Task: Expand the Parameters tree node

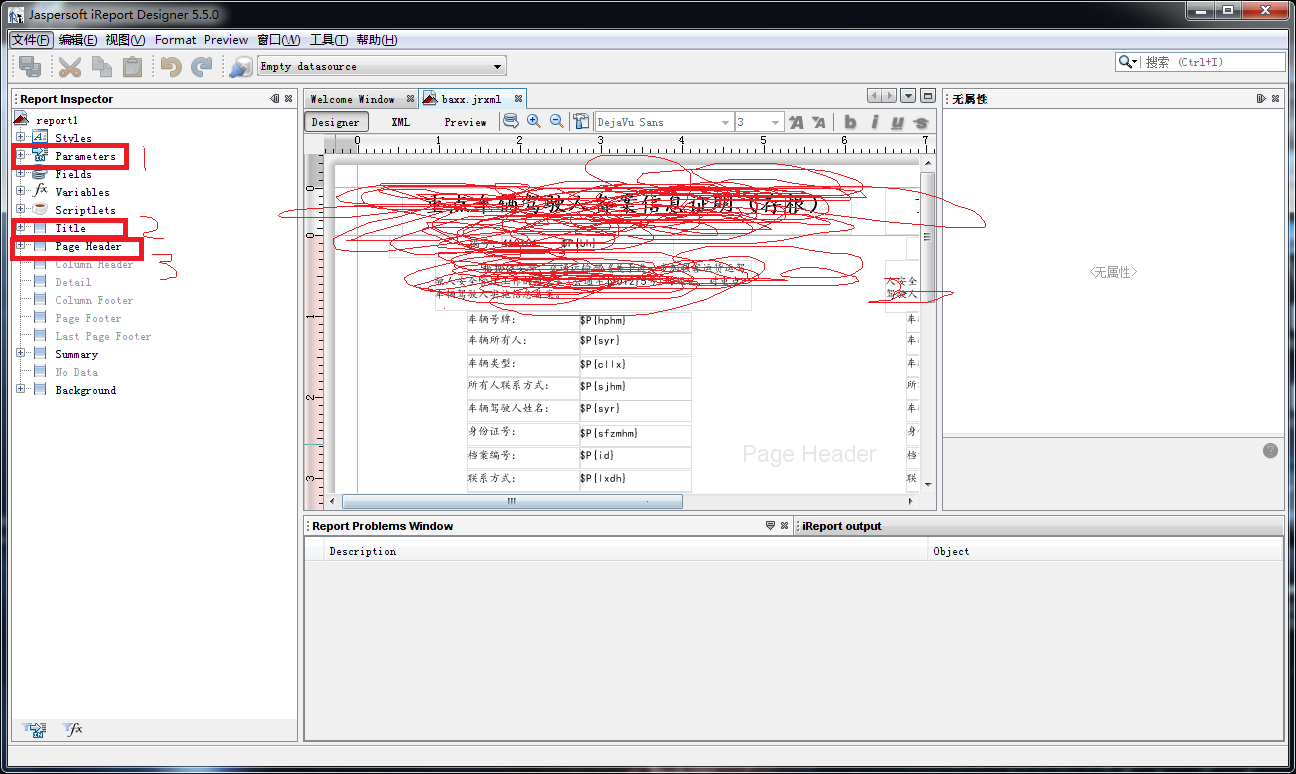Action: coord(21,155)
